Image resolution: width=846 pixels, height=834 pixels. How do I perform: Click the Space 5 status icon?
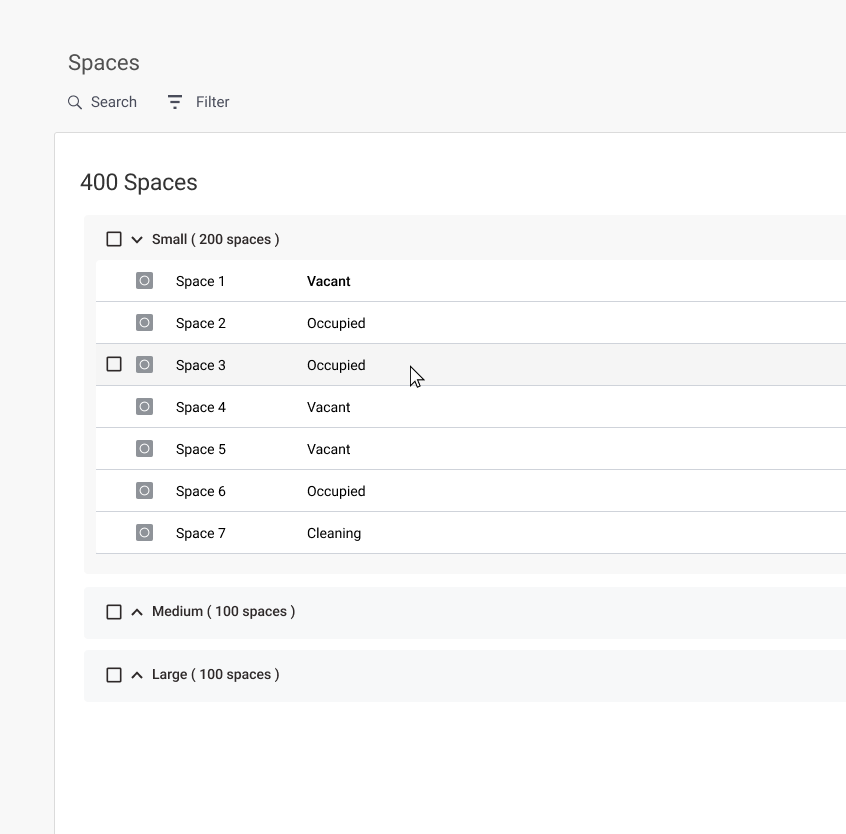pyautogui.click(x=144, y=448)
